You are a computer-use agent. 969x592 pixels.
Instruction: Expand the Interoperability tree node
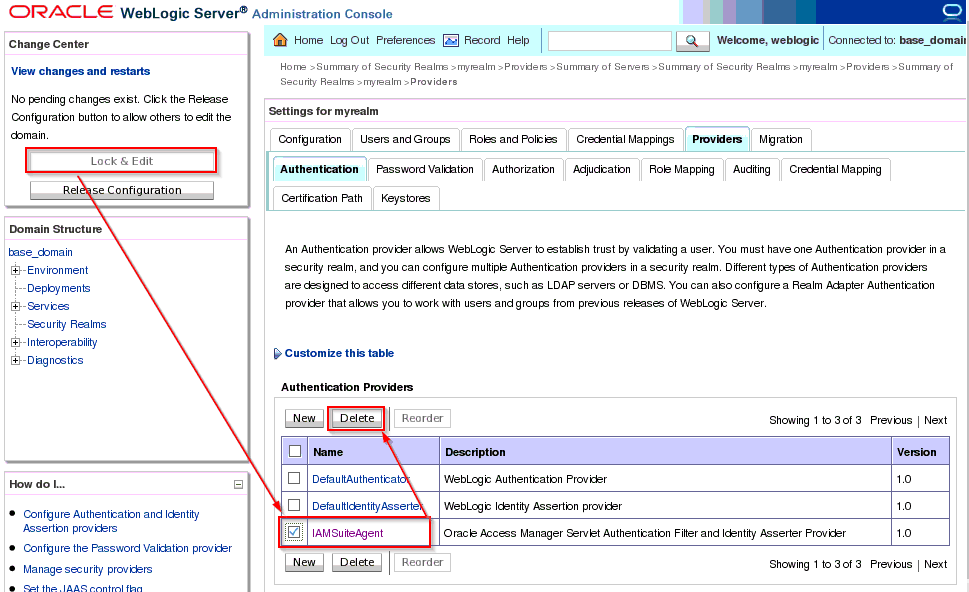[16, 343]
